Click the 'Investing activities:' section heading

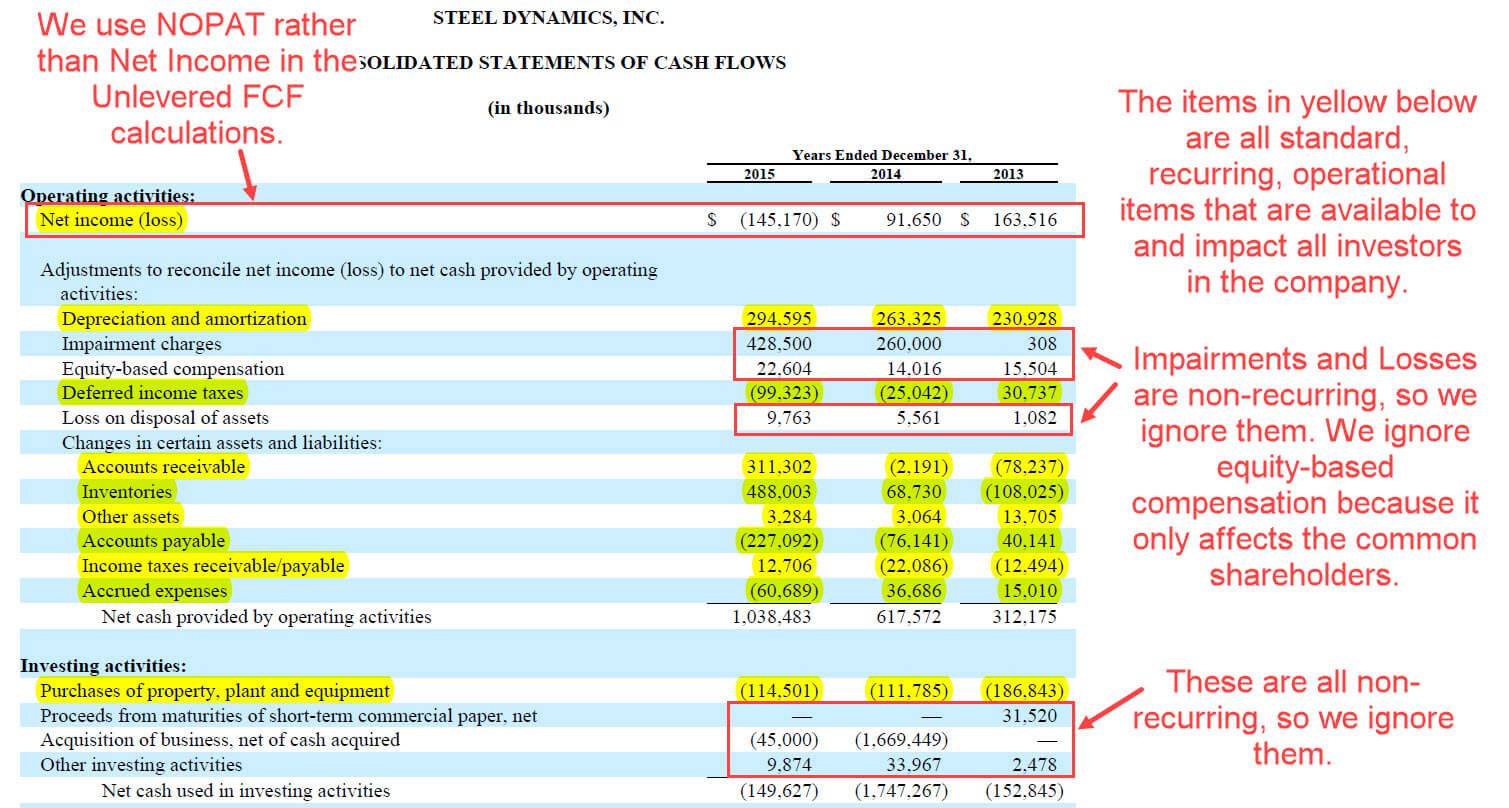[104, 666]
